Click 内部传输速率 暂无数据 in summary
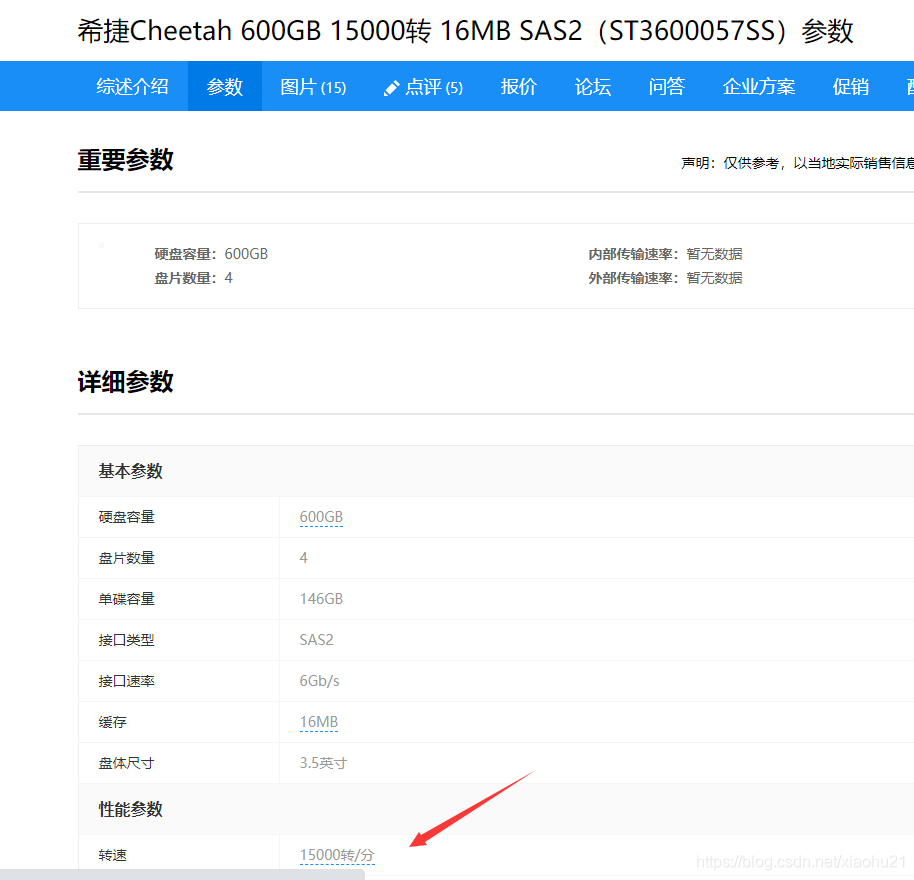The image size is (914, 880). click(x=665, y=254)
